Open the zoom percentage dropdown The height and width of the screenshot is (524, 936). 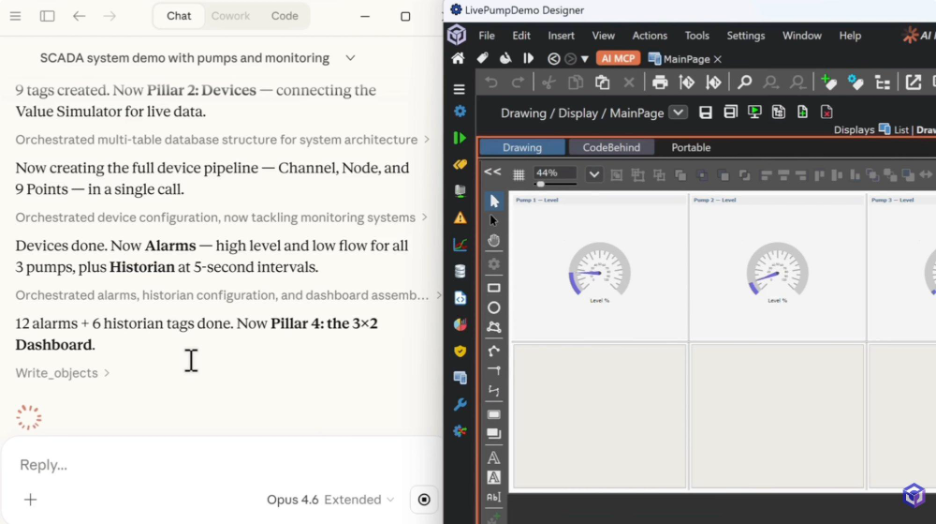(593, 174)
